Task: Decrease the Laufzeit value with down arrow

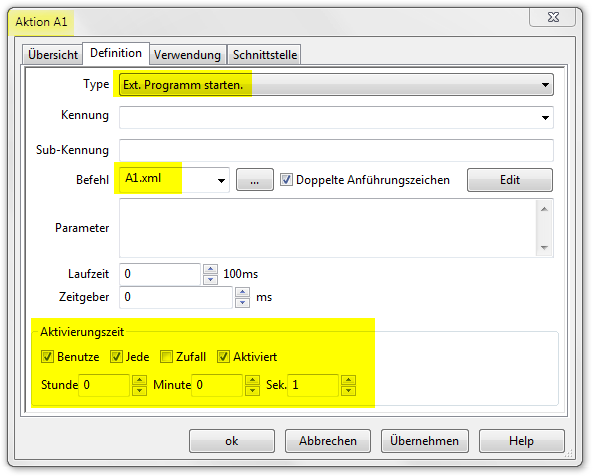Action: [210, 279]
